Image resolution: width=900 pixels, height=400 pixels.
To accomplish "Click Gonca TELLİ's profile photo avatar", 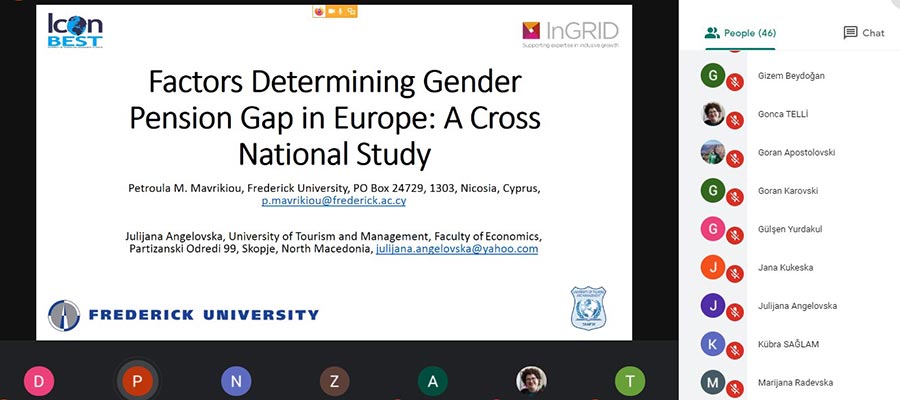I will 713,114.
